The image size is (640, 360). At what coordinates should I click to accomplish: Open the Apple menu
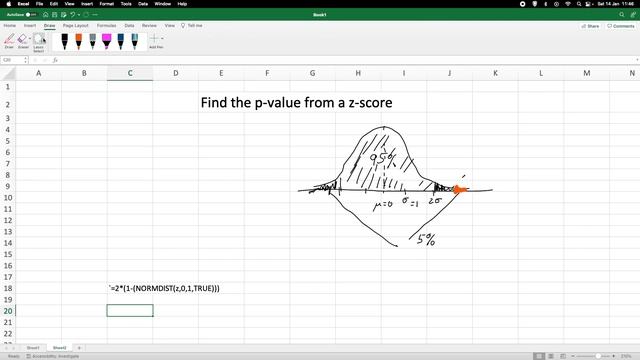tap(9, 4)
